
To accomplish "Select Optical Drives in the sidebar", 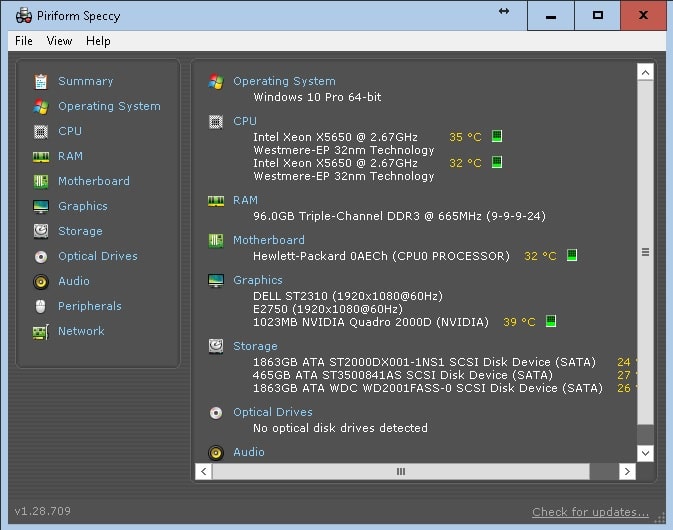I will (98, 256).
